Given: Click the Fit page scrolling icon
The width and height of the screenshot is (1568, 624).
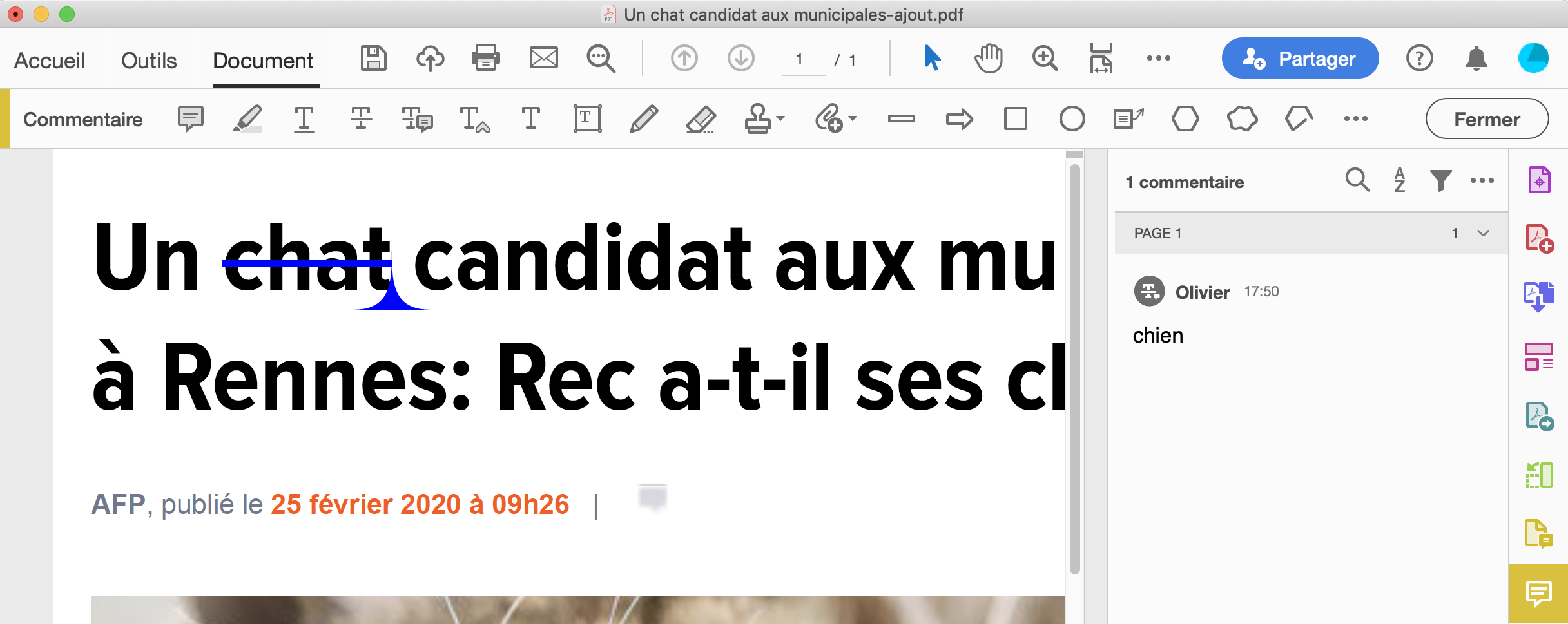Looking at the screenshot, I should [1101, 59].
